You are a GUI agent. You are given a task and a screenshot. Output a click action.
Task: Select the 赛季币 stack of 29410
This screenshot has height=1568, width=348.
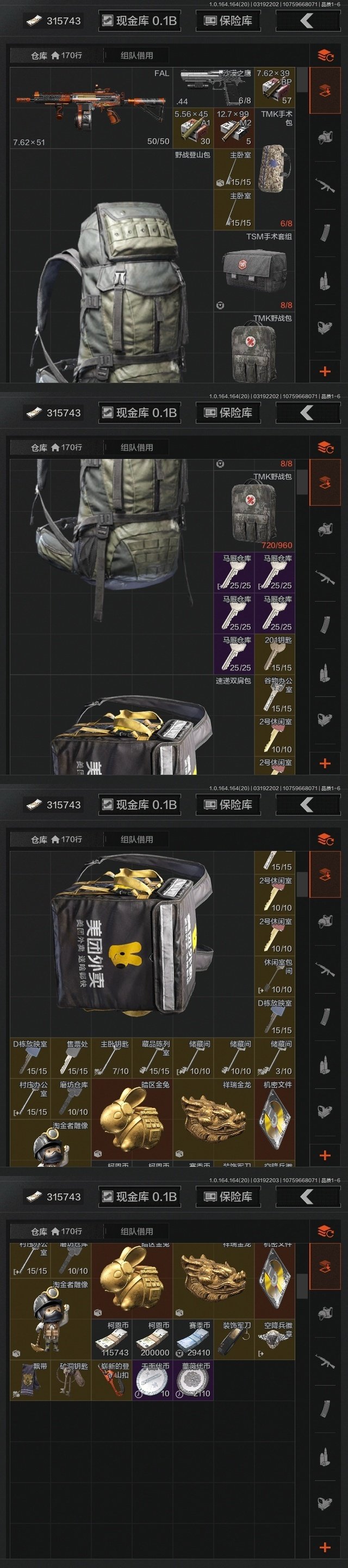193,1339
